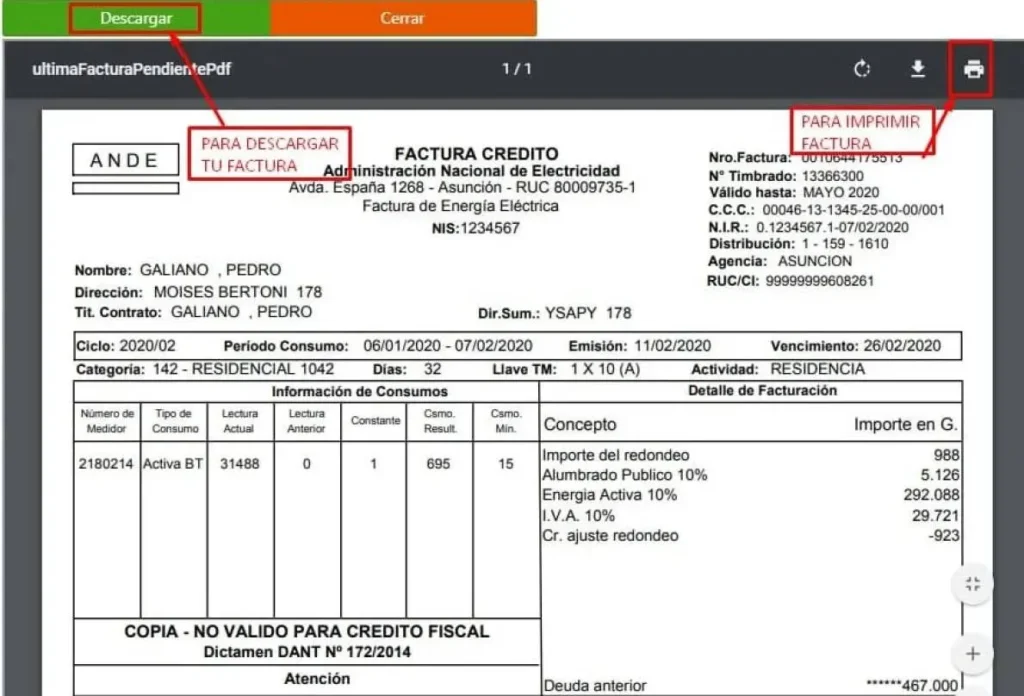Click the Válido hasta MAYO 2020 value
The image size is (1024, 696).
point(840,193)
